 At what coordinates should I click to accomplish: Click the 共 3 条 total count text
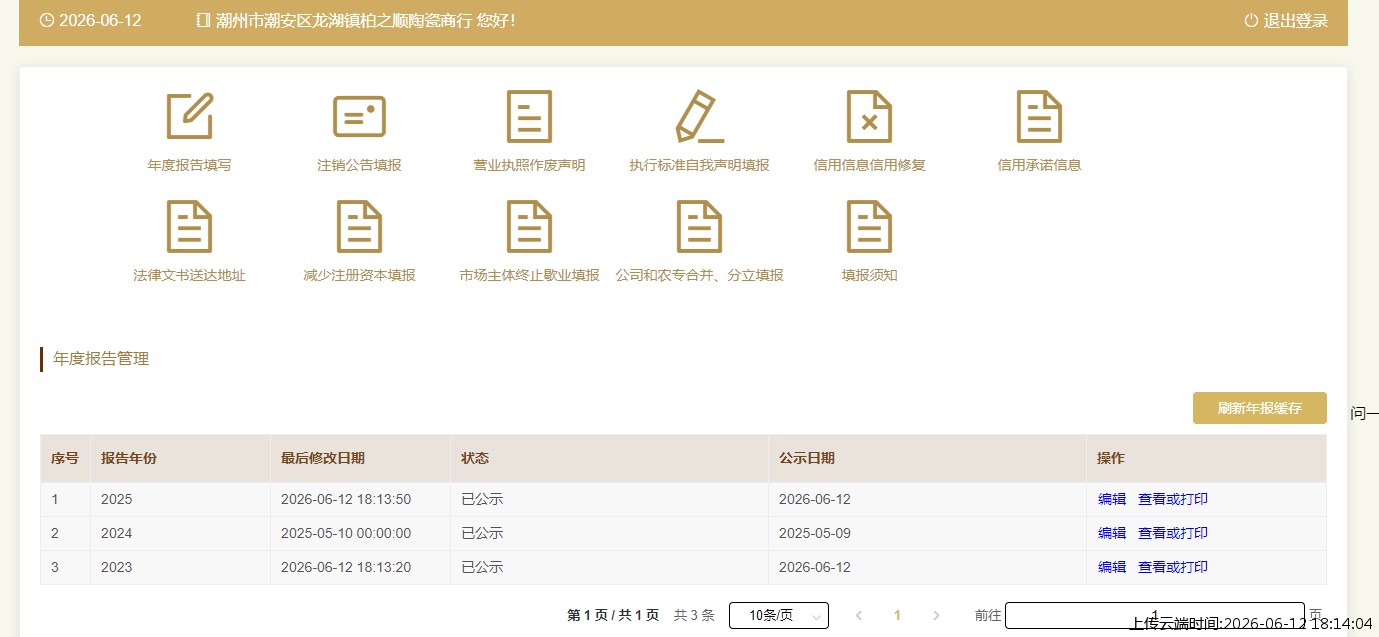694,616
